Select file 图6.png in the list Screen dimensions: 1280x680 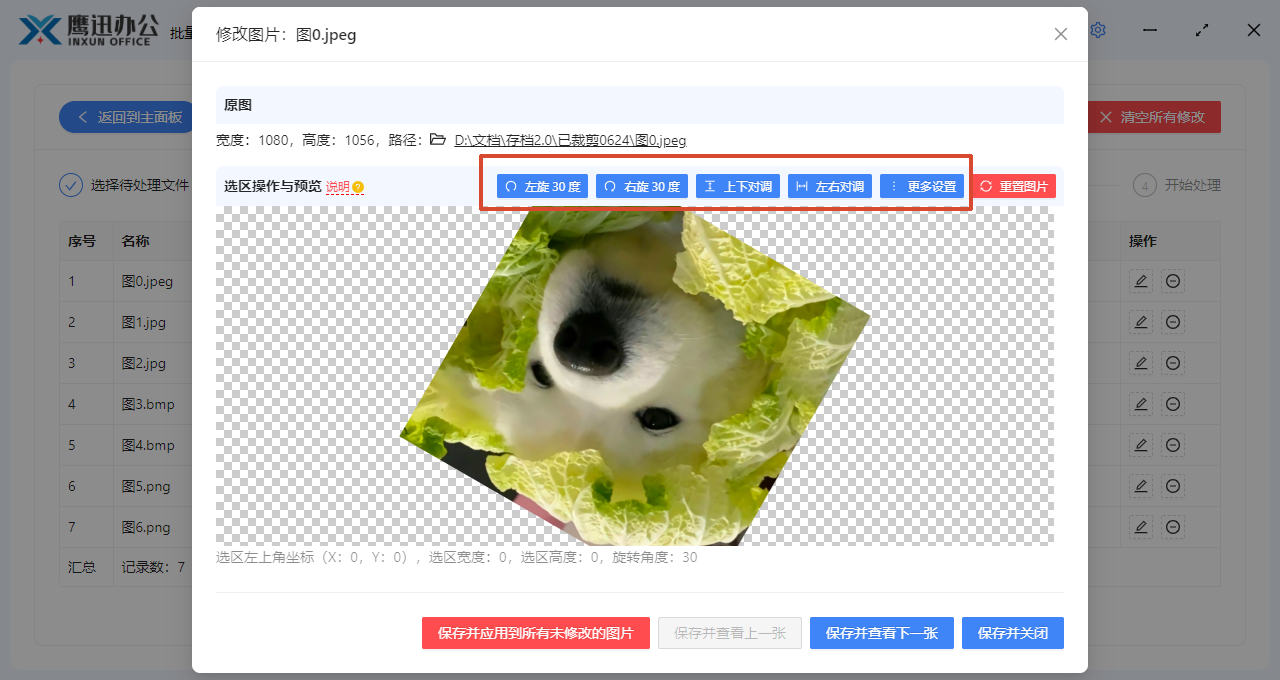pyautogui.click(x=146, y=527)
